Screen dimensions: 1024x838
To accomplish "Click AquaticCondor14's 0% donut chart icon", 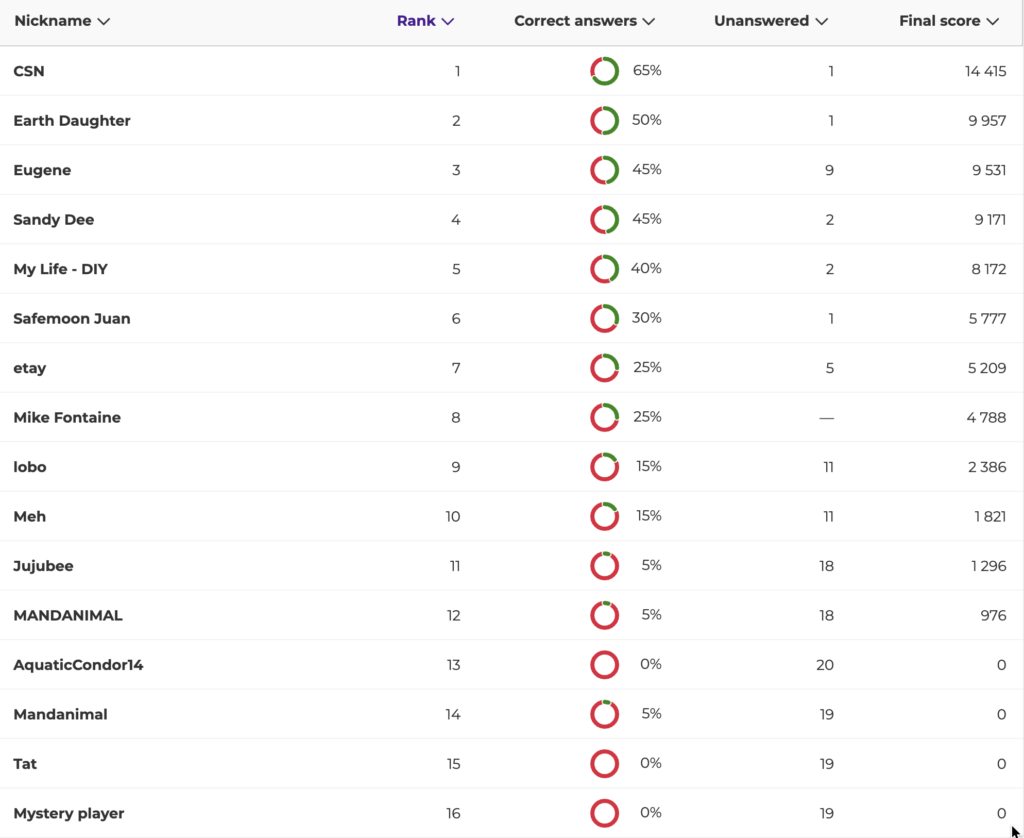I will click(x=604, y=665).
